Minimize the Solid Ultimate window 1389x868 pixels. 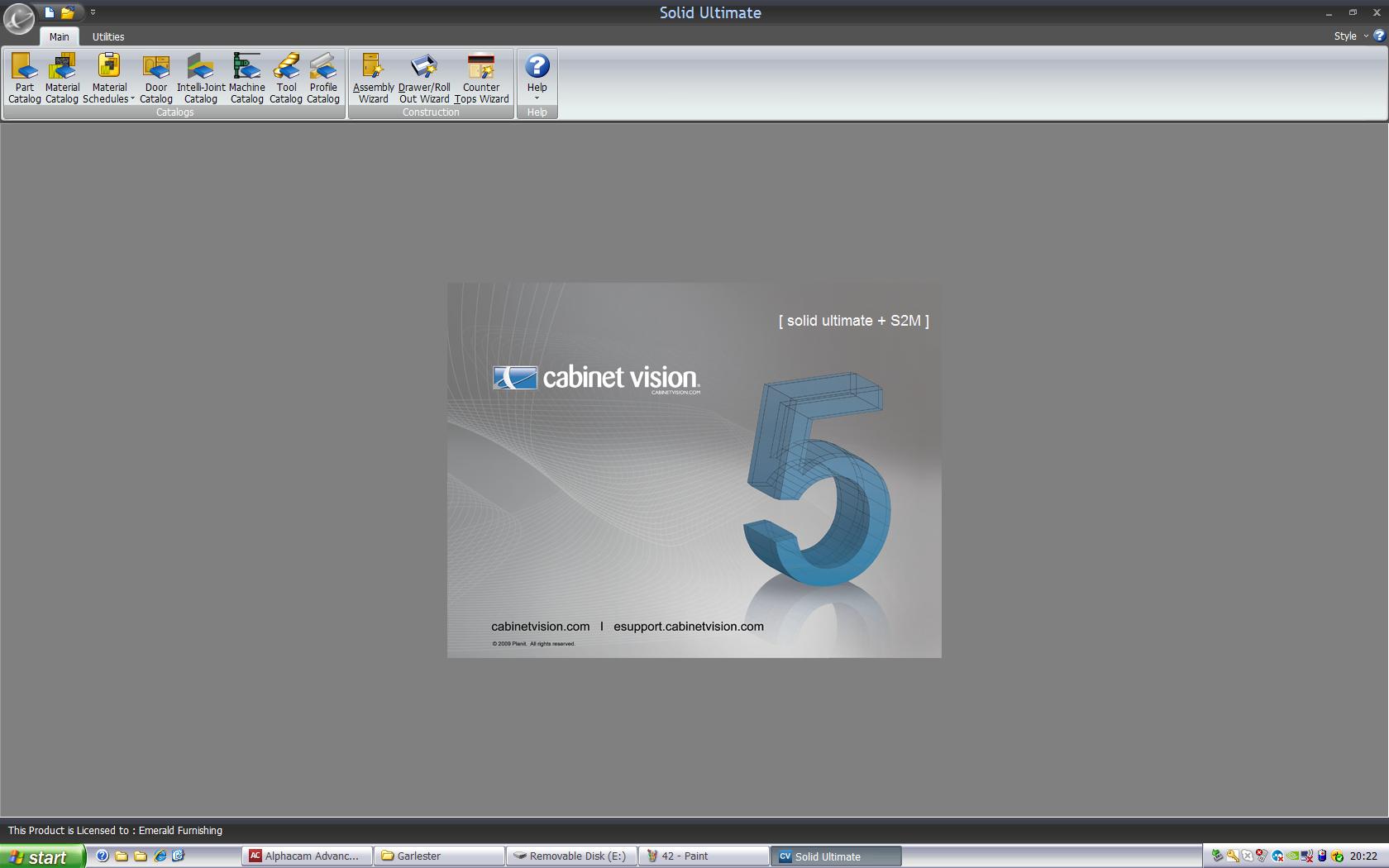click(x=1329, y=13)
